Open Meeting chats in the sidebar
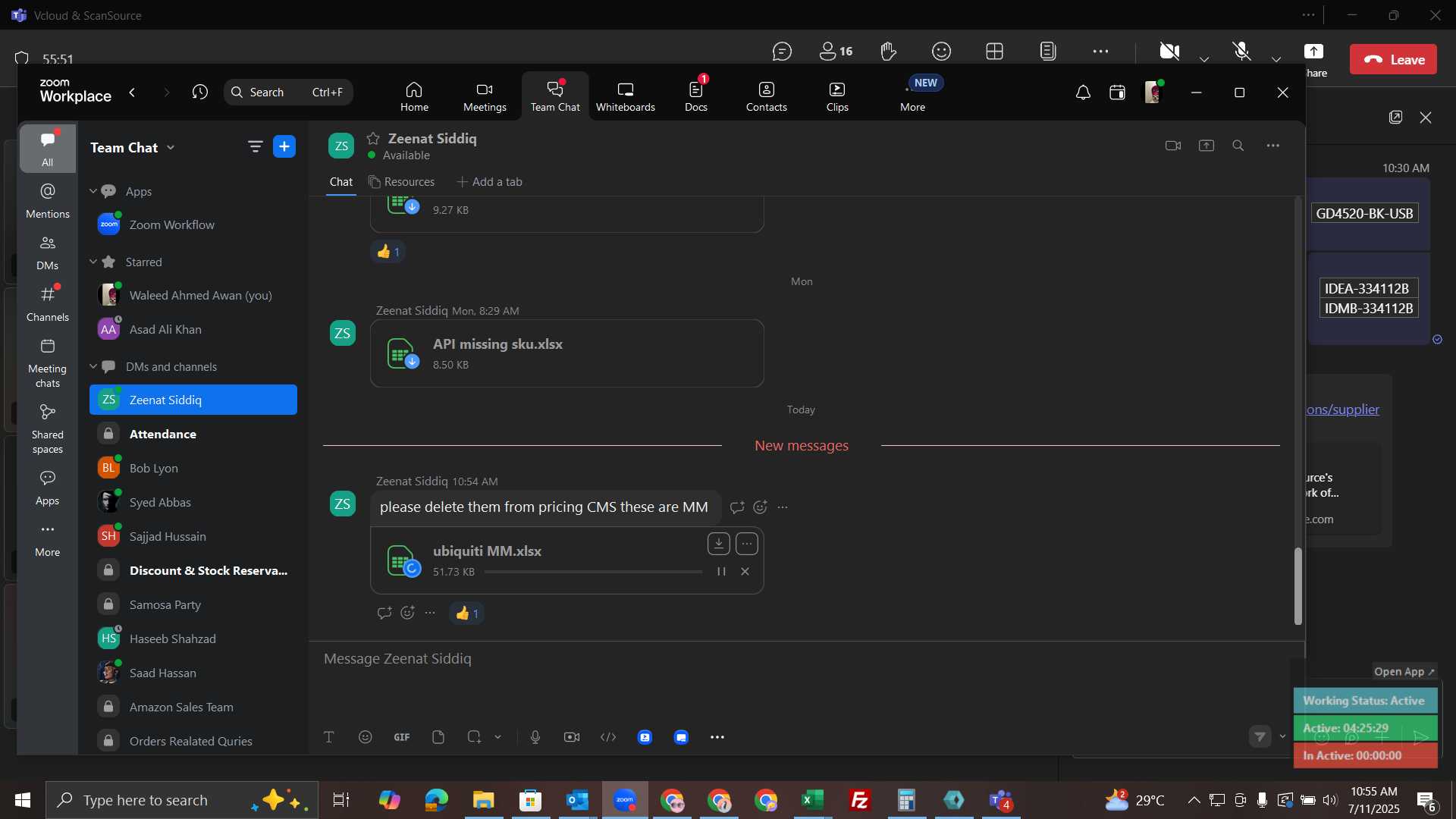 tap(48, 363)
